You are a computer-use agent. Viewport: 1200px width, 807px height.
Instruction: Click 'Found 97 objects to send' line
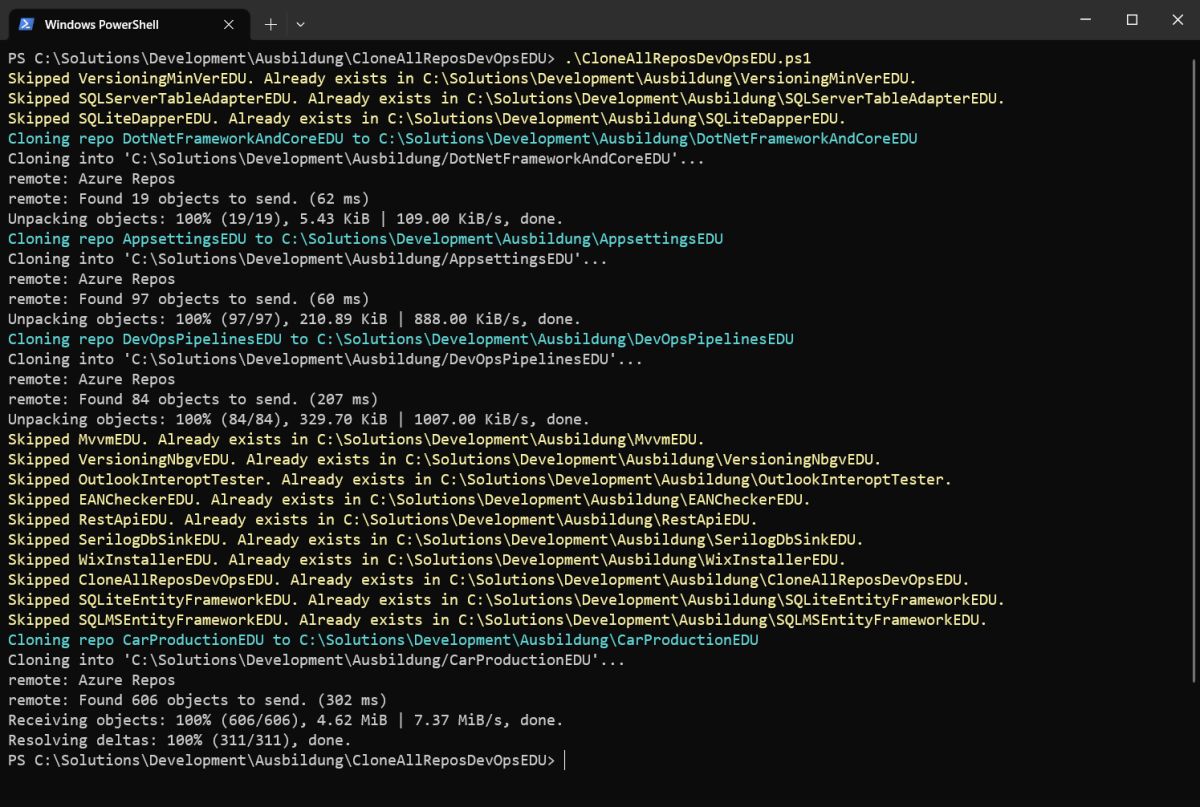[188, 298]
